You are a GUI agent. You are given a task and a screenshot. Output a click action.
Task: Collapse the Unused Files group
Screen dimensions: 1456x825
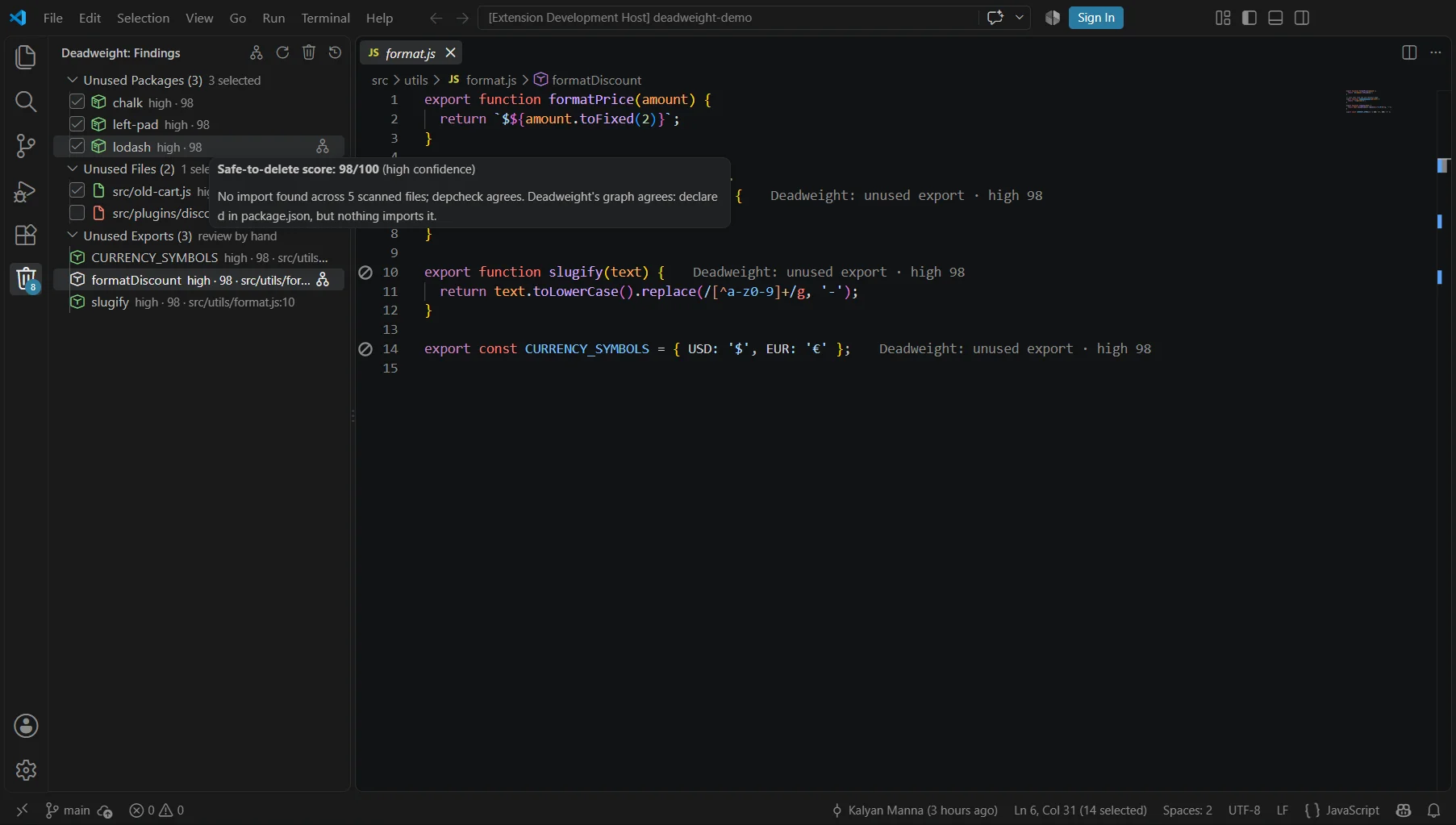[x=73, y=169]
